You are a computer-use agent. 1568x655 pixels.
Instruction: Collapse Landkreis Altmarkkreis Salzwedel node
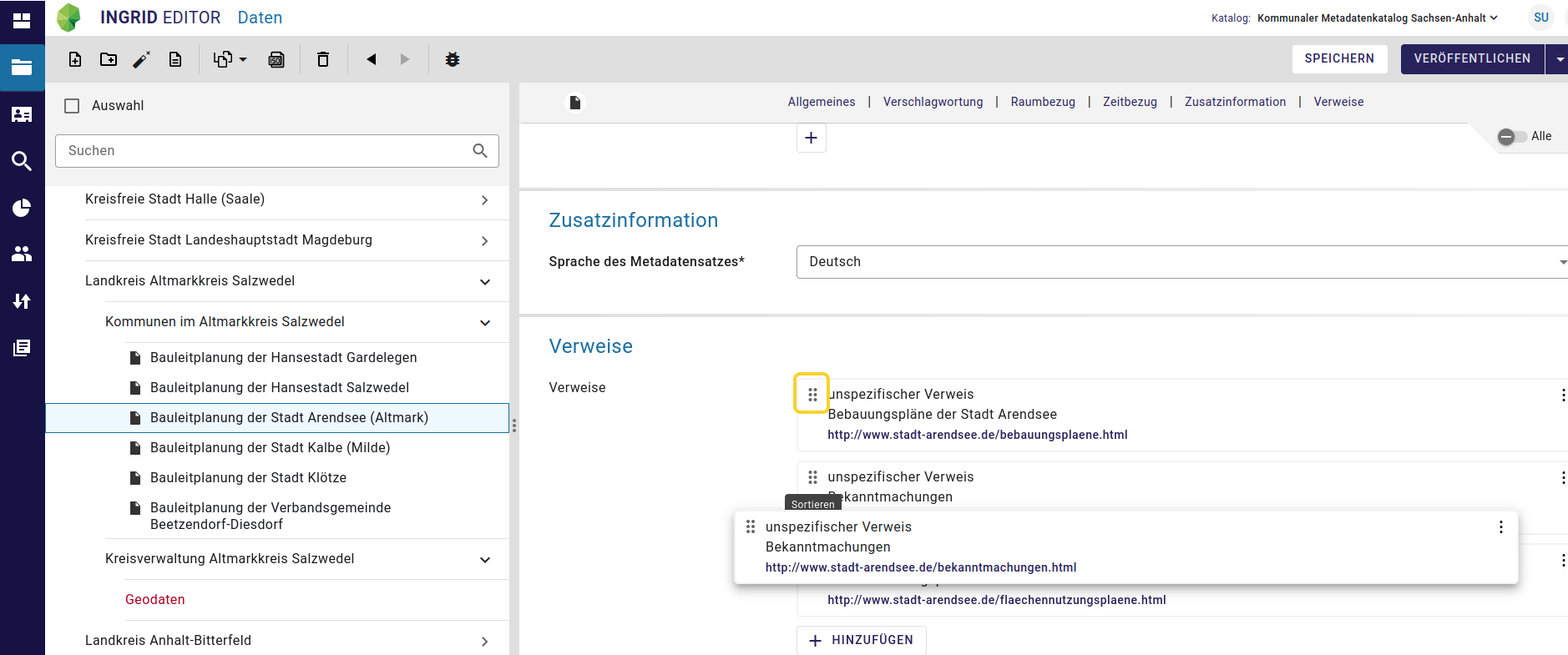coord(485,282)
